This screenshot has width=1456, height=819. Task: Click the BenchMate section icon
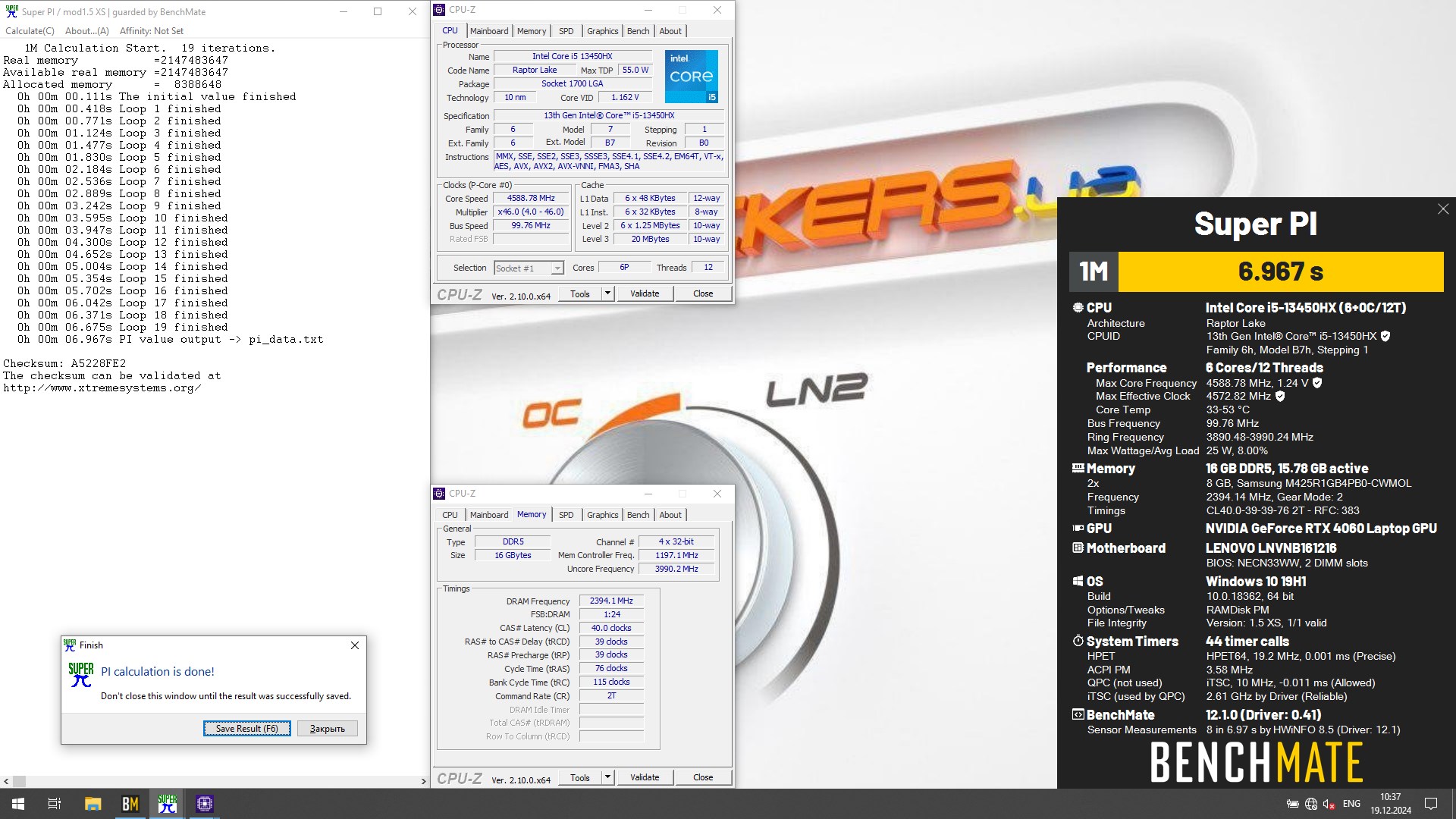coord(1078,714)
